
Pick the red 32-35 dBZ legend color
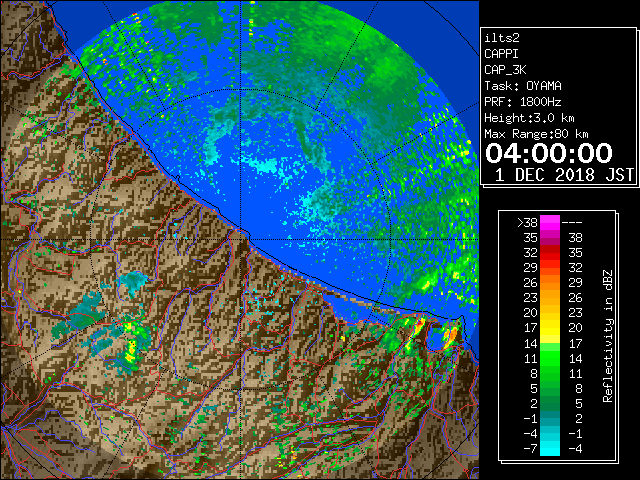pyautogui.click(x=550, y=253)
